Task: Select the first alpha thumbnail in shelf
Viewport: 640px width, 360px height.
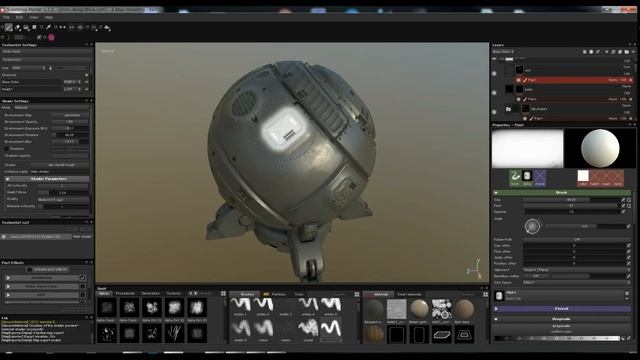Action: click(107, 307)
